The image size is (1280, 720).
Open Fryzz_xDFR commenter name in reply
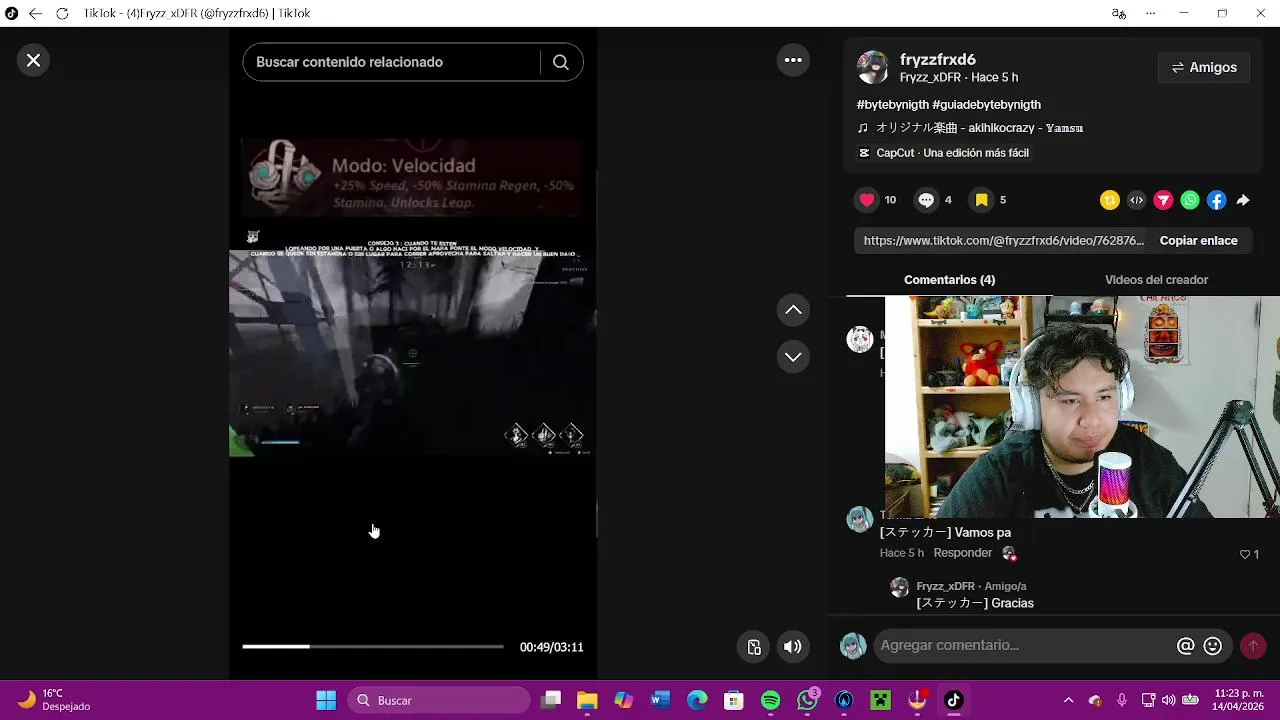coord(945,586)
